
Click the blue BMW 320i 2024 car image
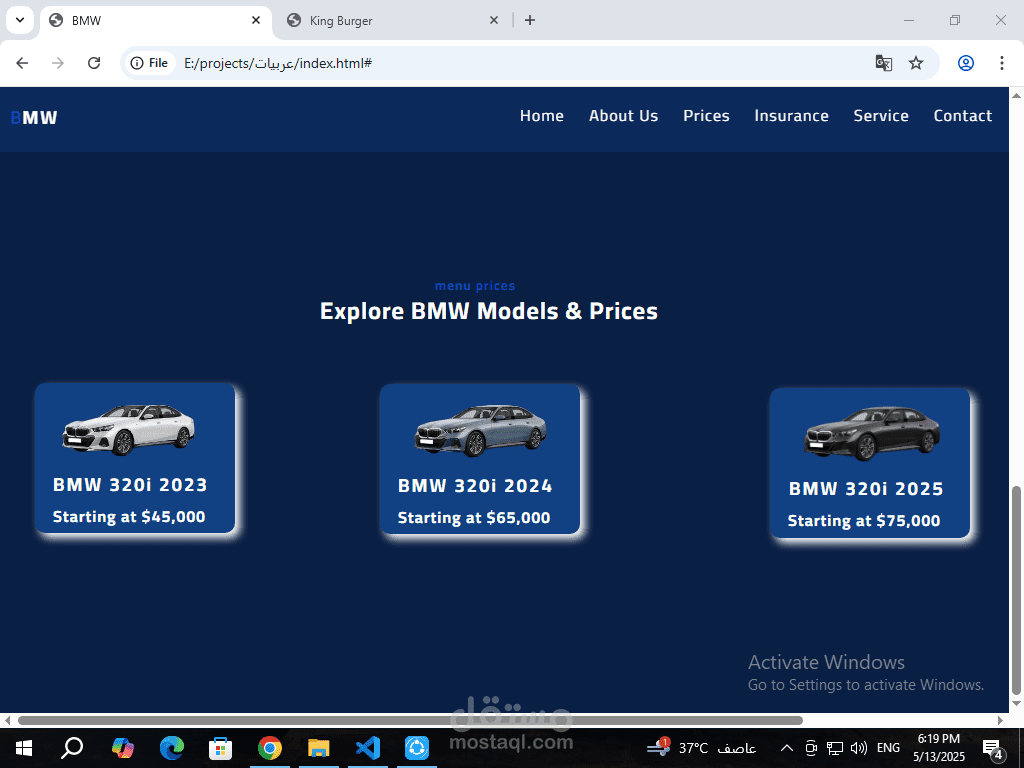coord(481,430)
